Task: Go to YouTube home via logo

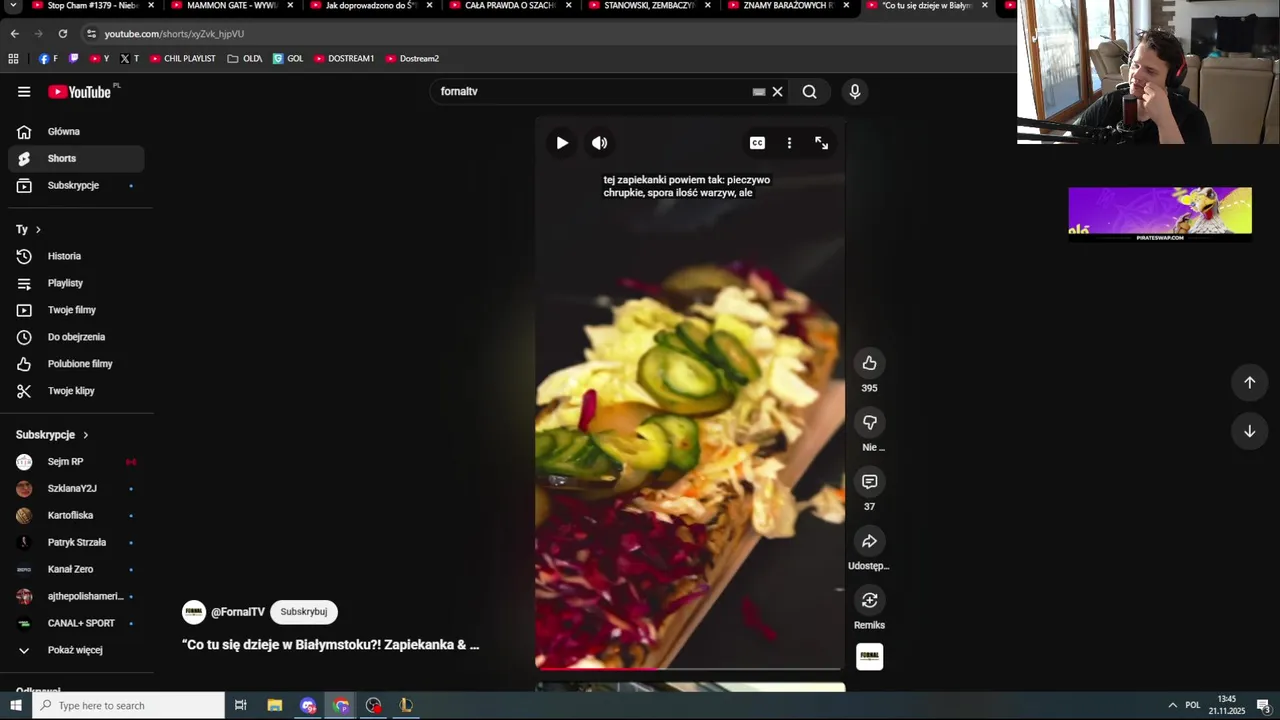Action: (x=80, y=92)
